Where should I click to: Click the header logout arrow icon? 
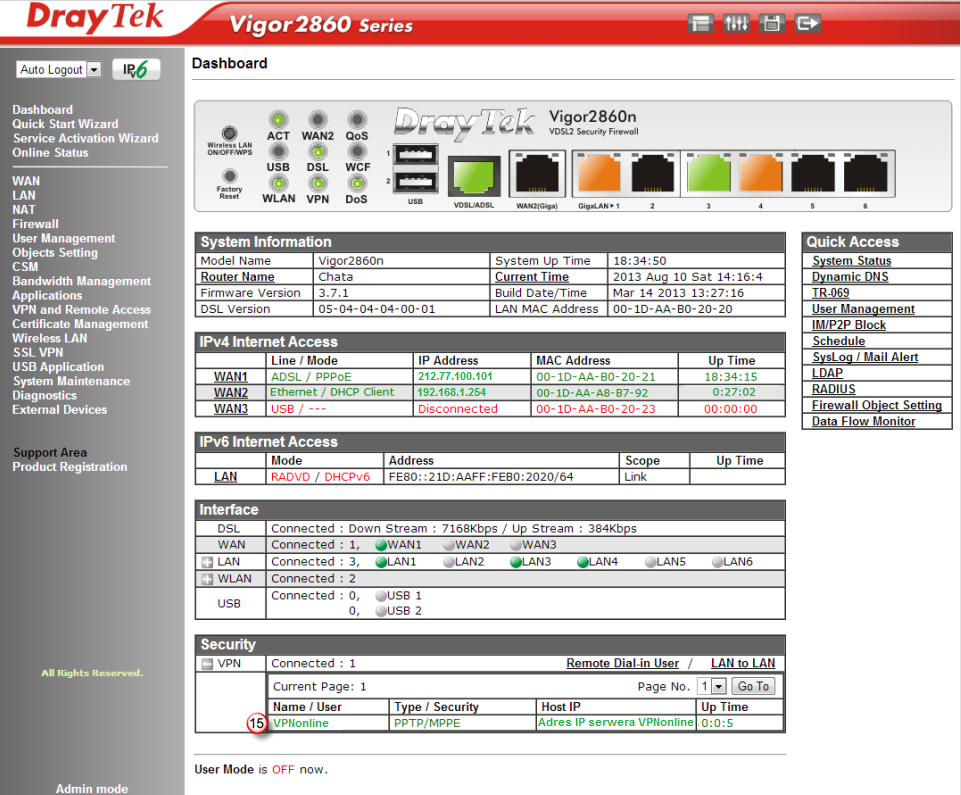click(808, 24)
